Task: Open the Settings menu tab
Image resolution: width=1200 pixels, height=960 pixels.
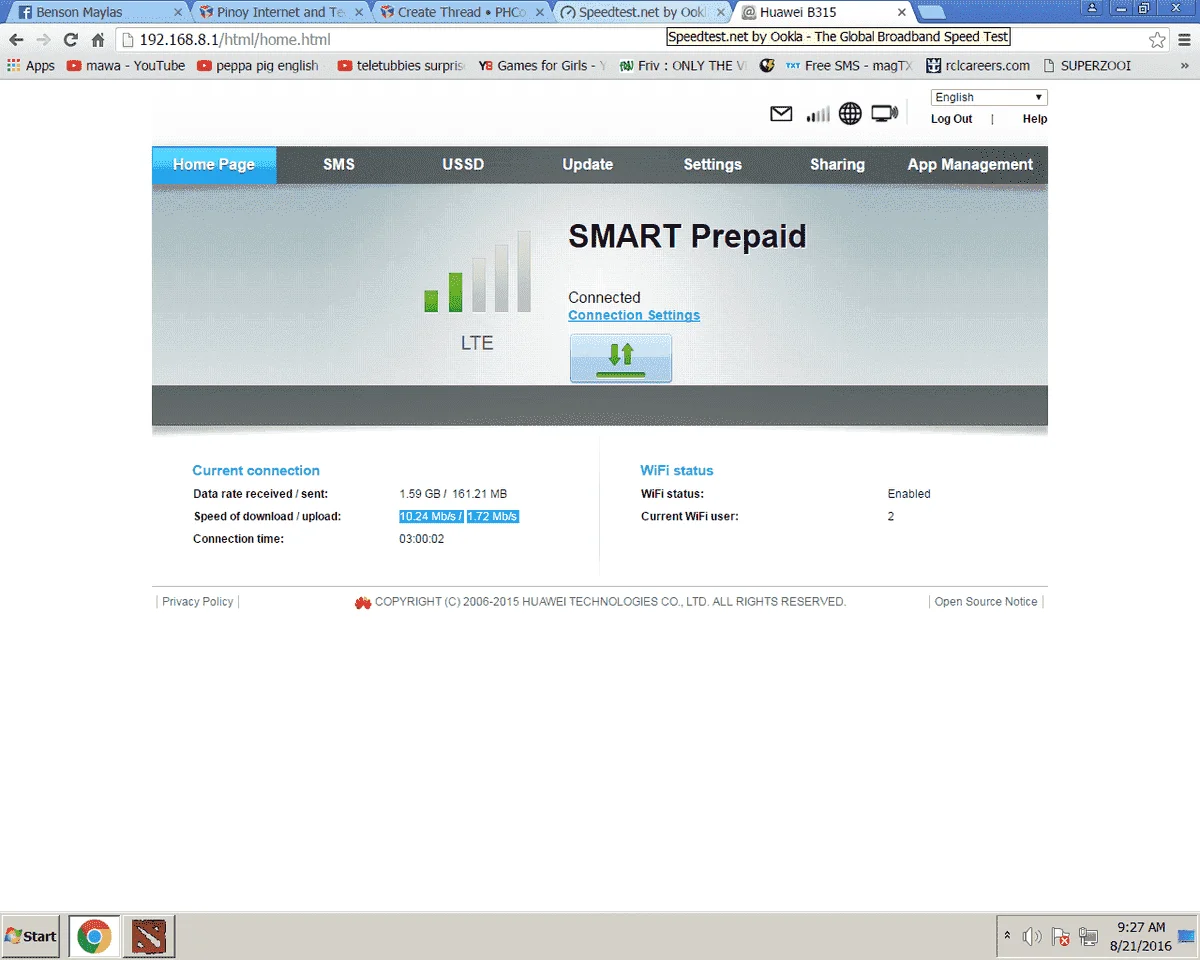Action: (712, 165)
